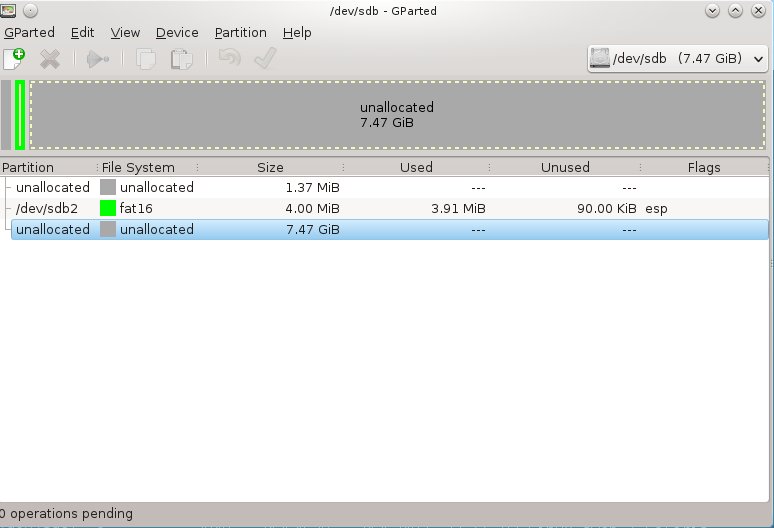Sort by the File System column header

[x=148, y=167]
